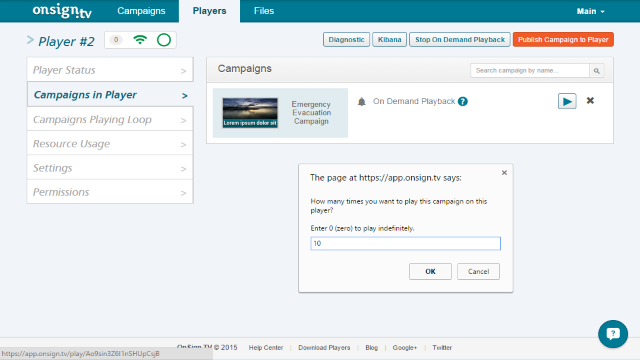Click the breadcrumb arrow before Player #2
The height and width of the screenshot is (360, 640).
coord(30,40)
